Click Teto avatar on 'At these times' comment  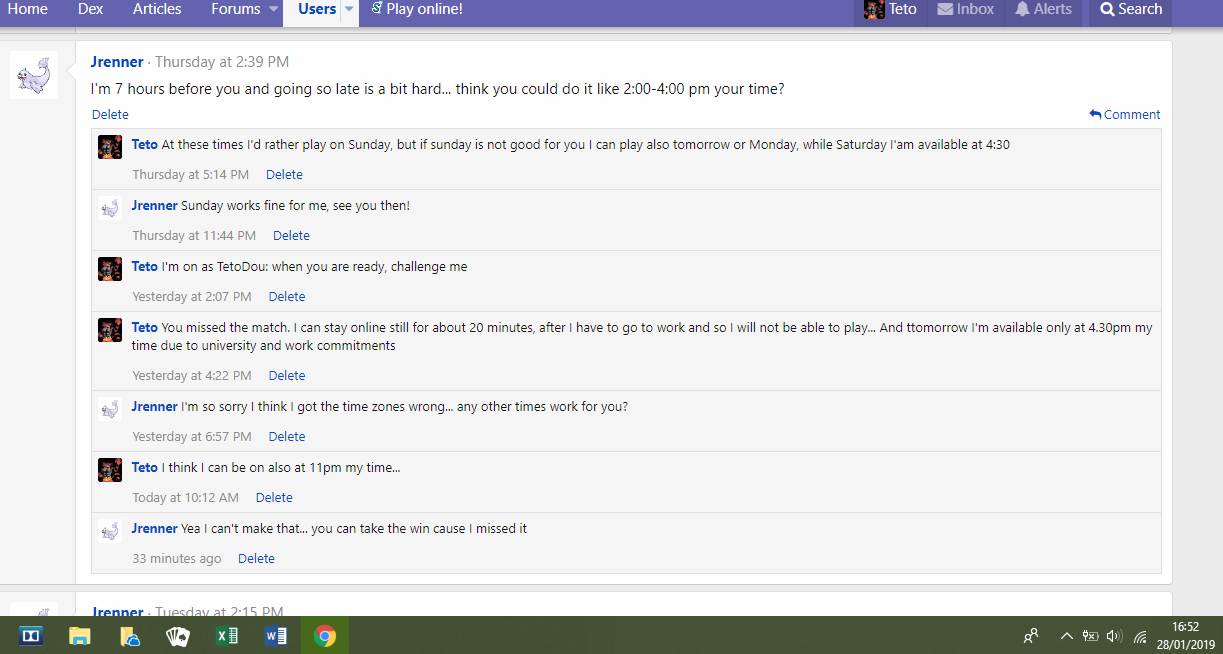110,147
